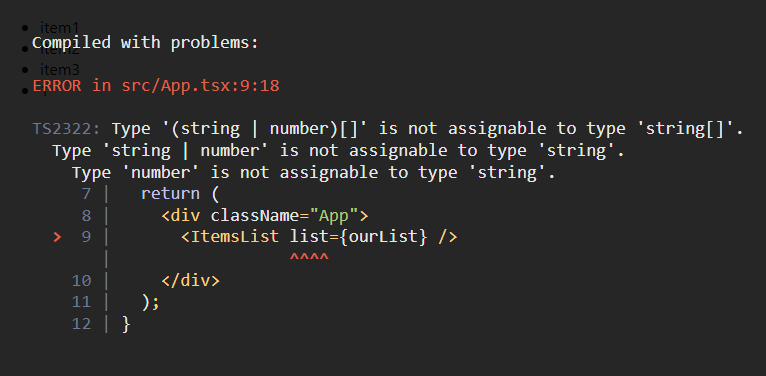Click the "Type 'number' is not assignable" line
766x376 pixels.
click(x=314, y=172)
